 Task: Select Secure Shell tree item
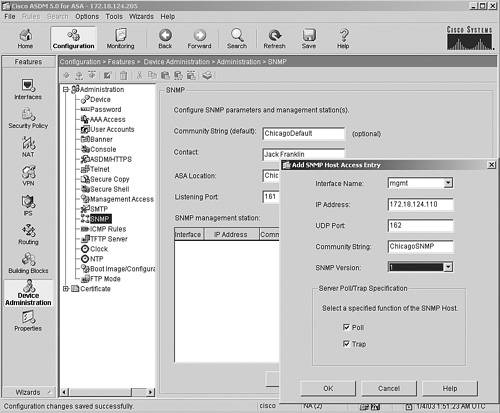pos(109,189)
